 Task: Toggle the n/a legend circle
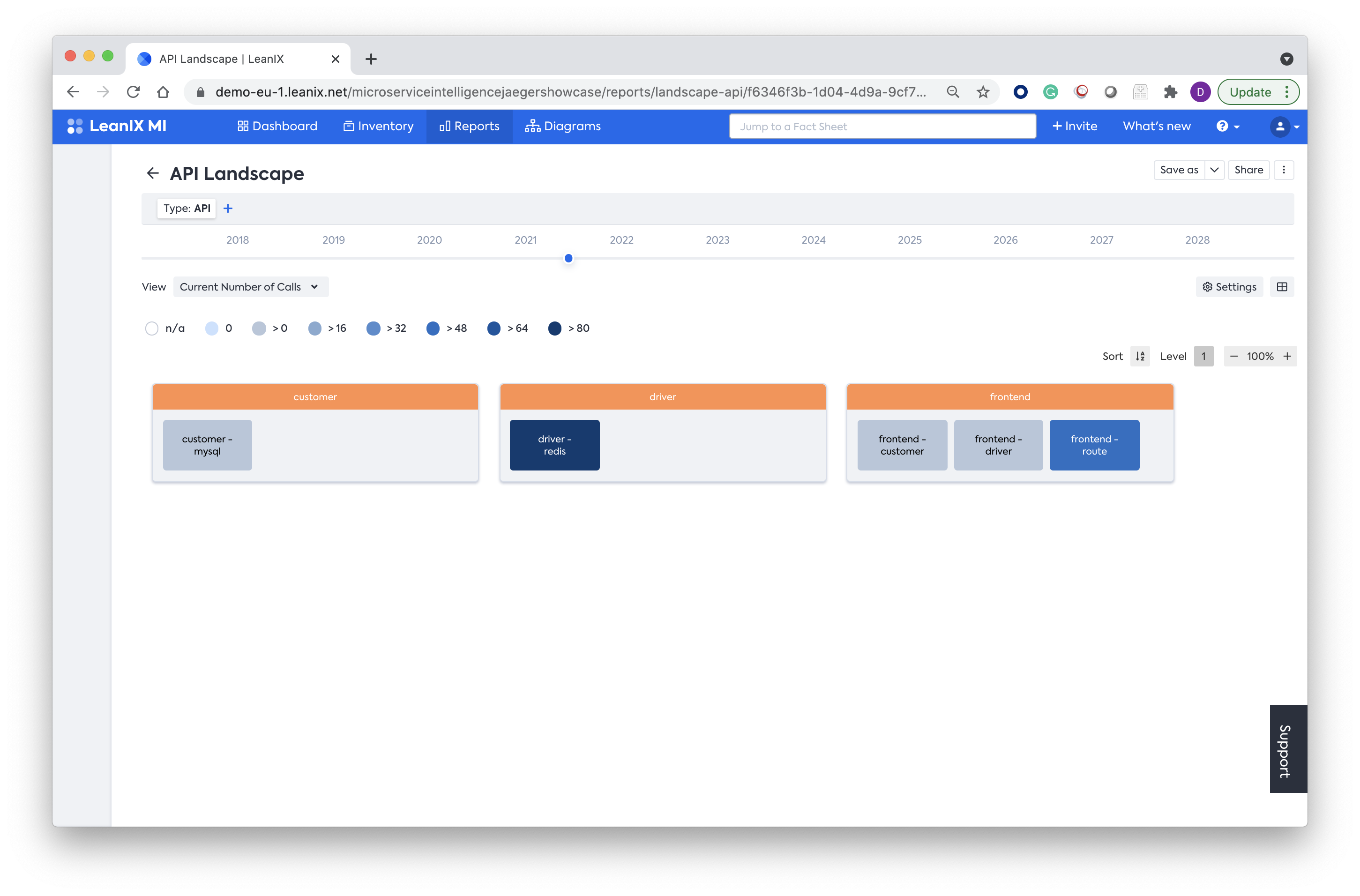click(151, 328)
